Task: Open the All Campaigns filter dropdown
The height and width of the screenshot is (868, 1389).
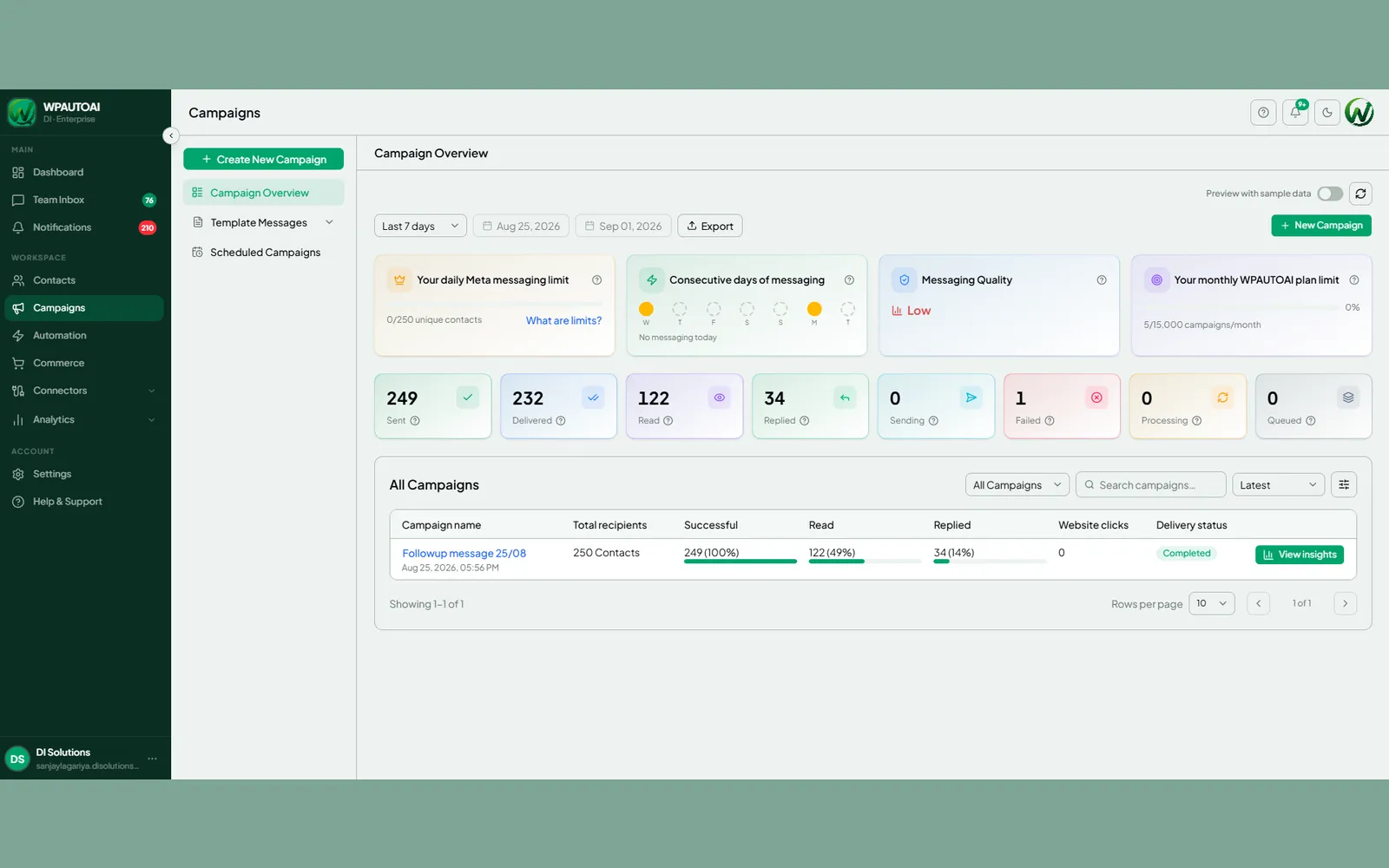Action: 1017,485
